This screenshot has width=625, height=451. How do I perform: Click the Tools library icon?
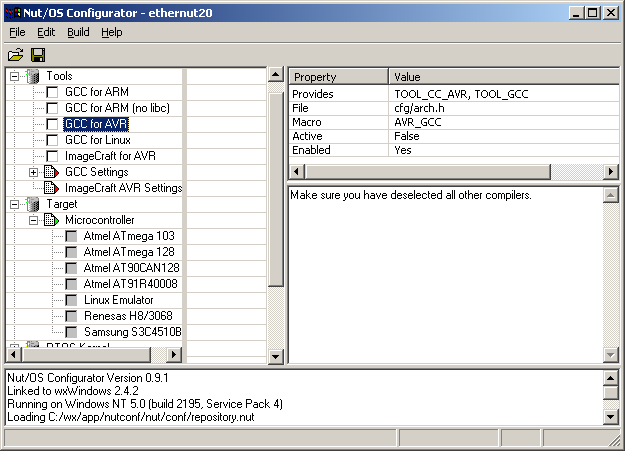click(32, 76)
